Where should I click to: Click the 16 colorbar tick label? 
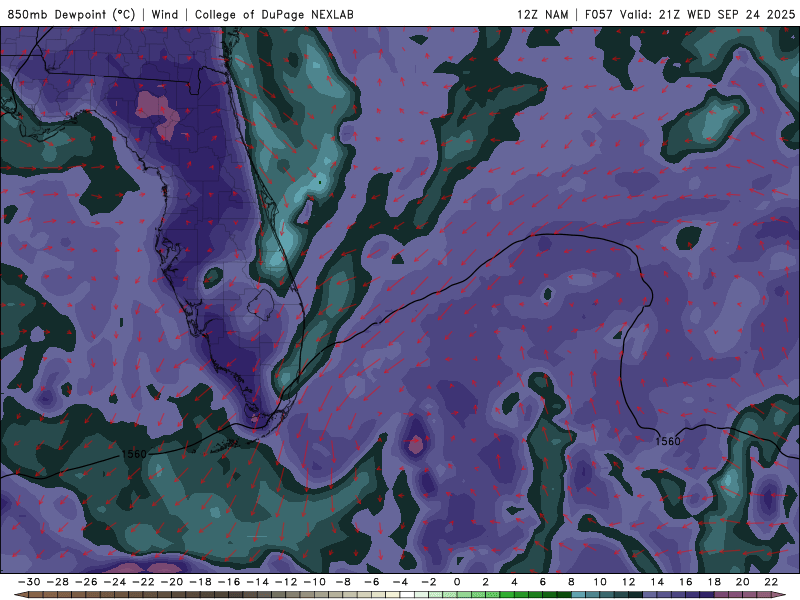tap(686, 582)
